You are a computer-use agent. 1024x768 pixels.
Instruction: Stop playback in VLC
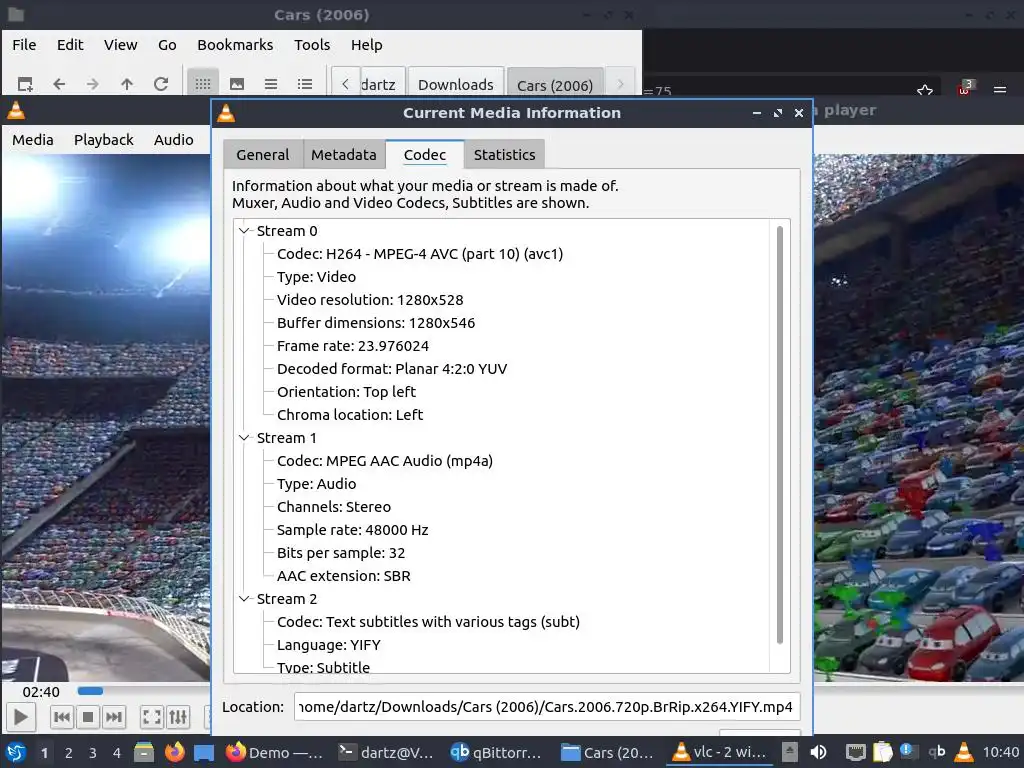(x=88, y=718)
